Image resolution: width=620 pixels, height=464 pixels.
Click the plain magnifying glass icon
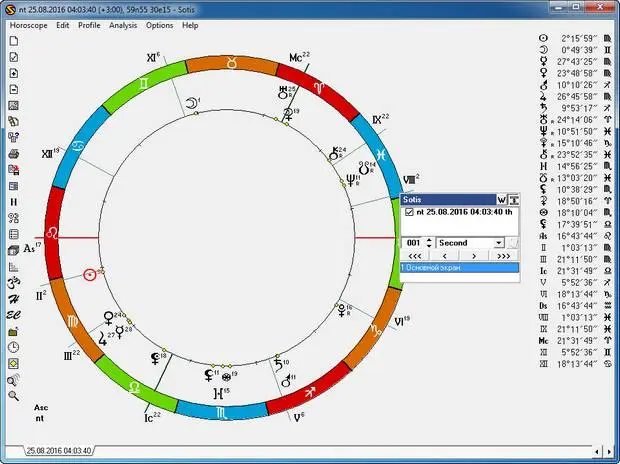13,396
